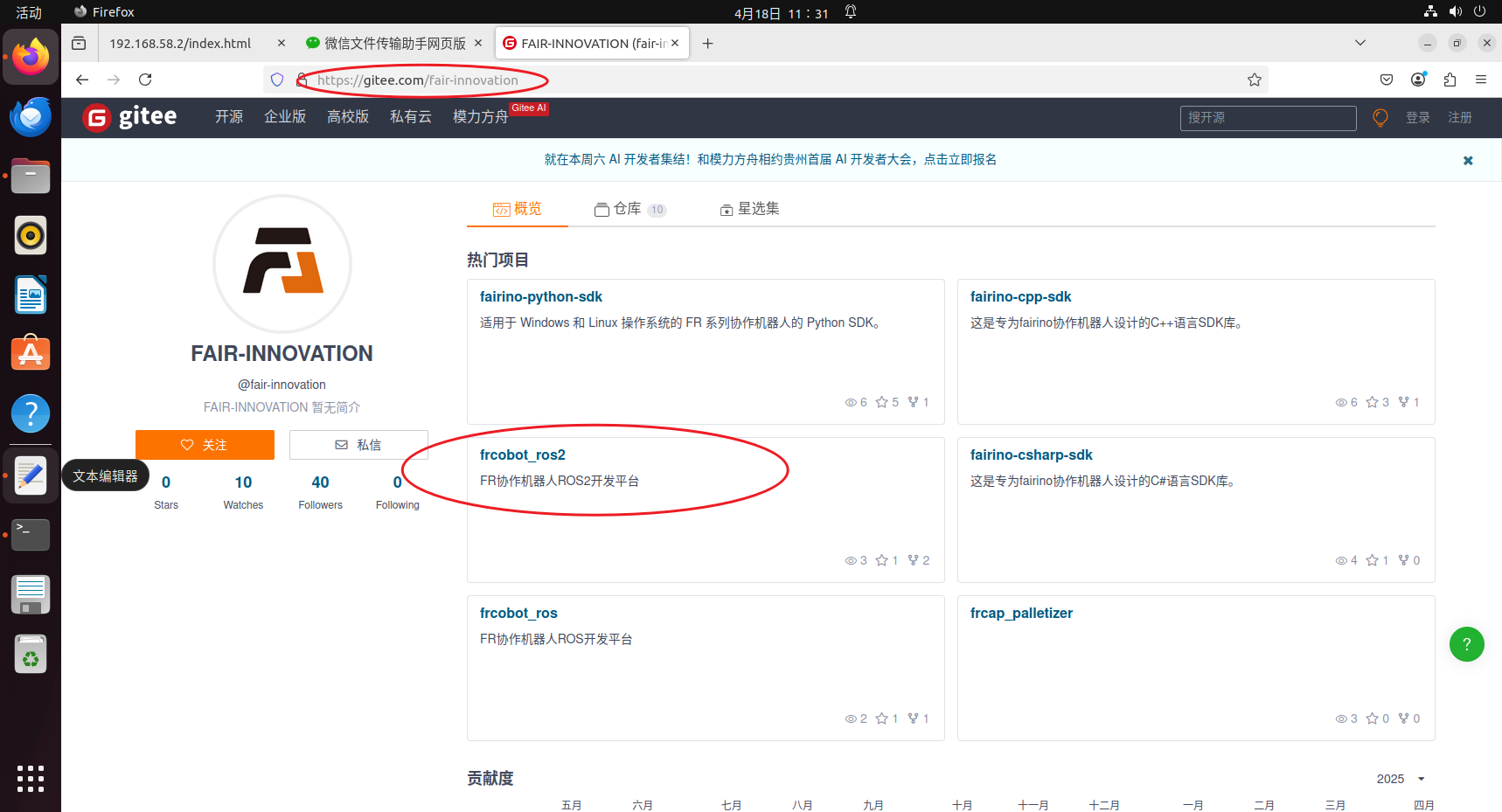Select the 概览 overview tab
The width and height of the screenshot is (1502, 812).
tap(518, 209)
